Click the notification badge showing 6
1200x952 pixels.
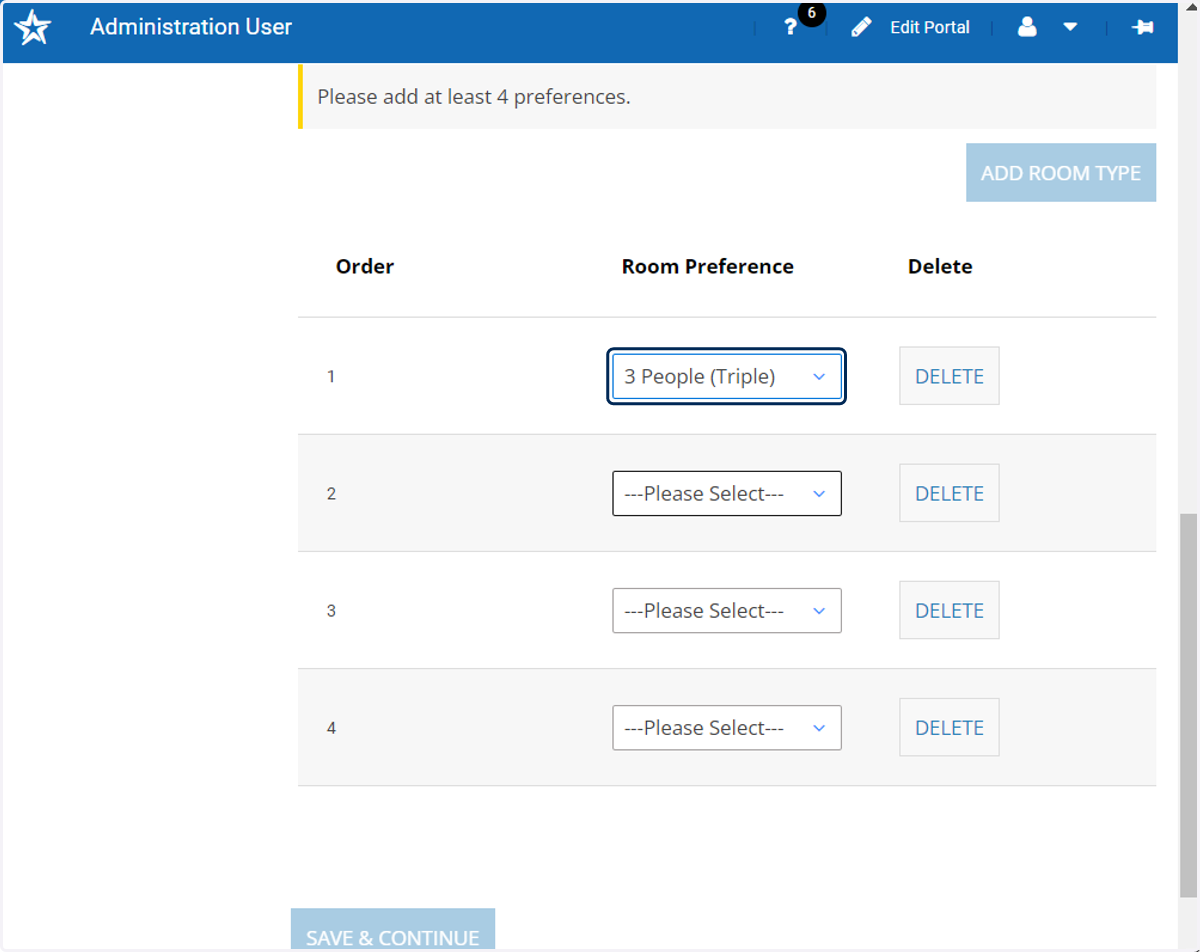tap(811, 14)
